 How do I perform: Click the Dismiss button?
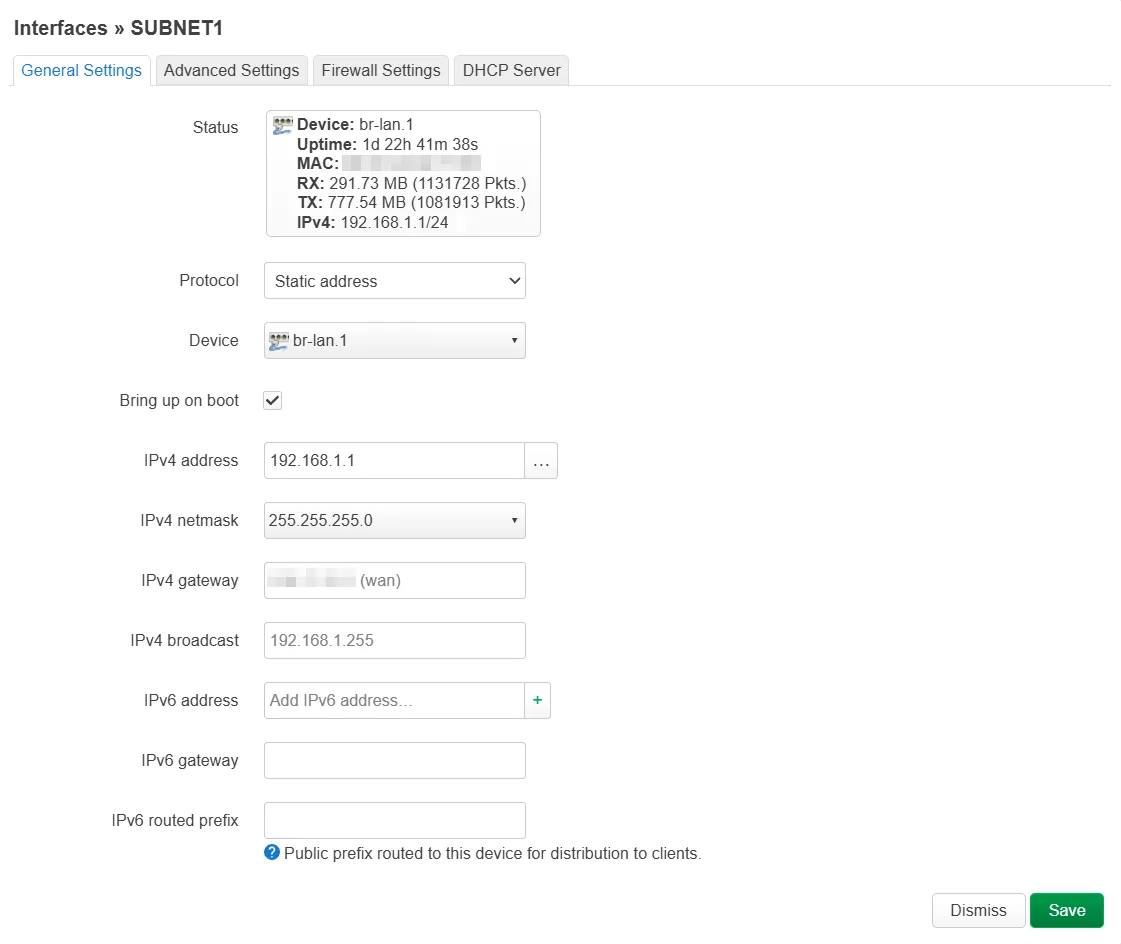pos(978,910)
